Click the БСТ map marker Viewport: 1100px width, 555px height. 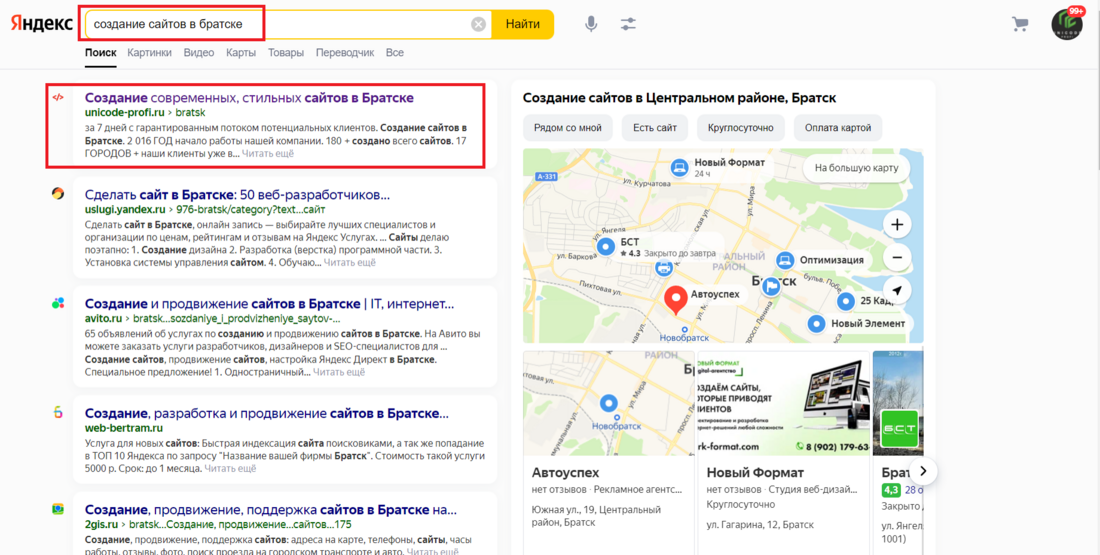[x=605, y=246]
